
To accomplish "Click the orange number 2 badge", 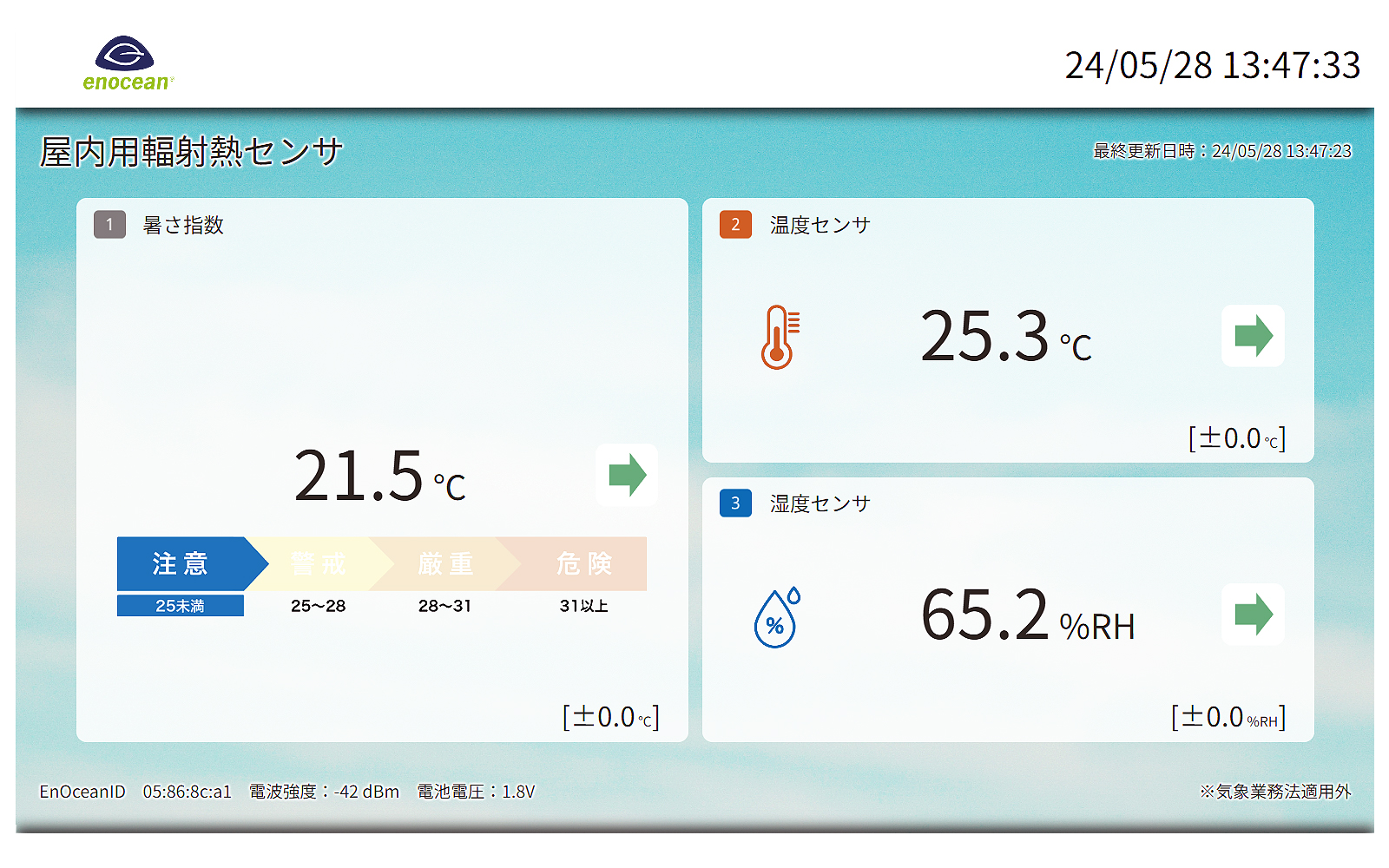I will [x=735, y=225].
